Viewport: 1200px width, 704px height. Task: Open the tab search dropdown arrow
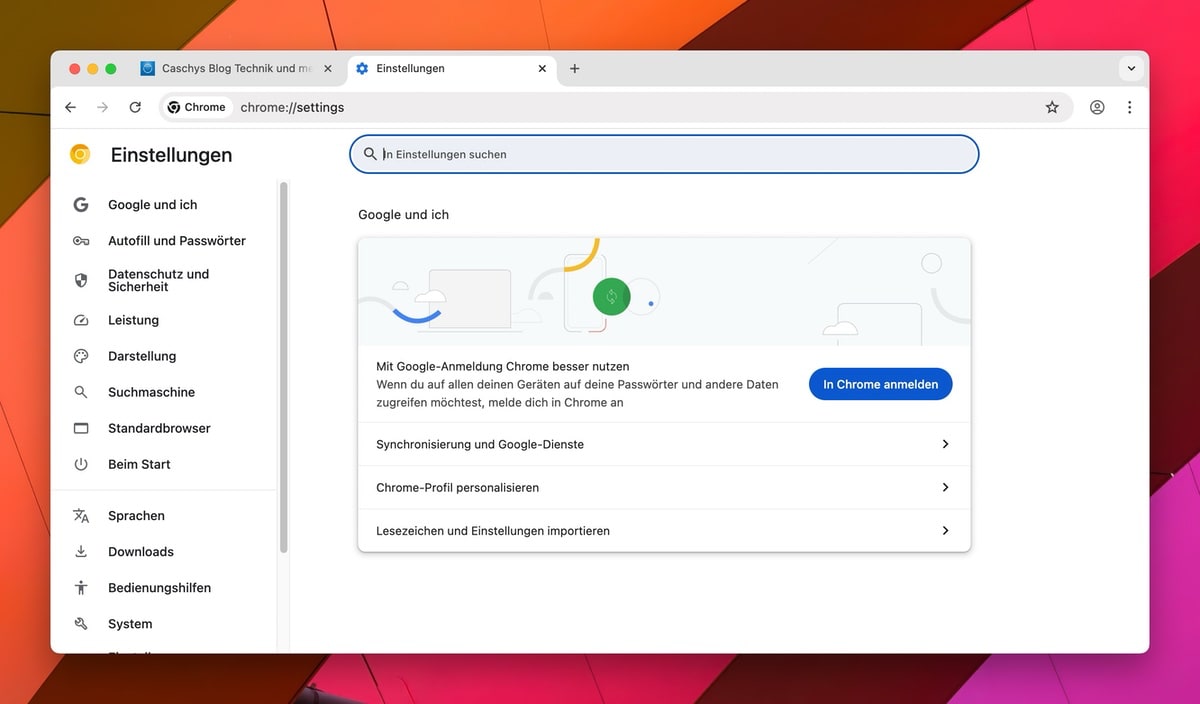tap(1131, 69)
